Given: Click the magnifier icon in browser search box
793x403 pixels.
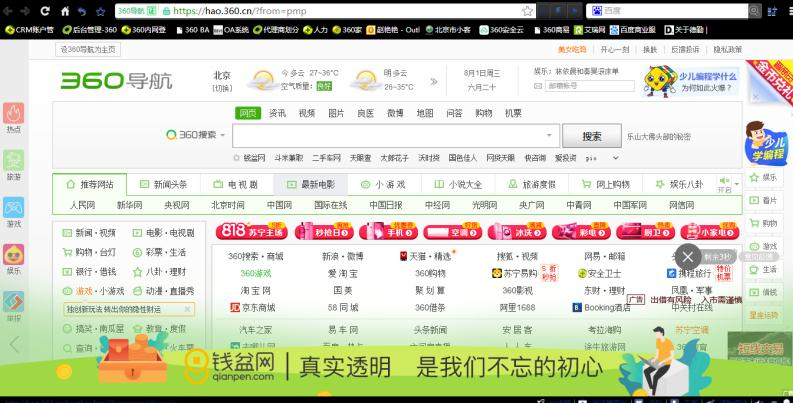Looking at the screenshot, I should (x=755, y=11).
